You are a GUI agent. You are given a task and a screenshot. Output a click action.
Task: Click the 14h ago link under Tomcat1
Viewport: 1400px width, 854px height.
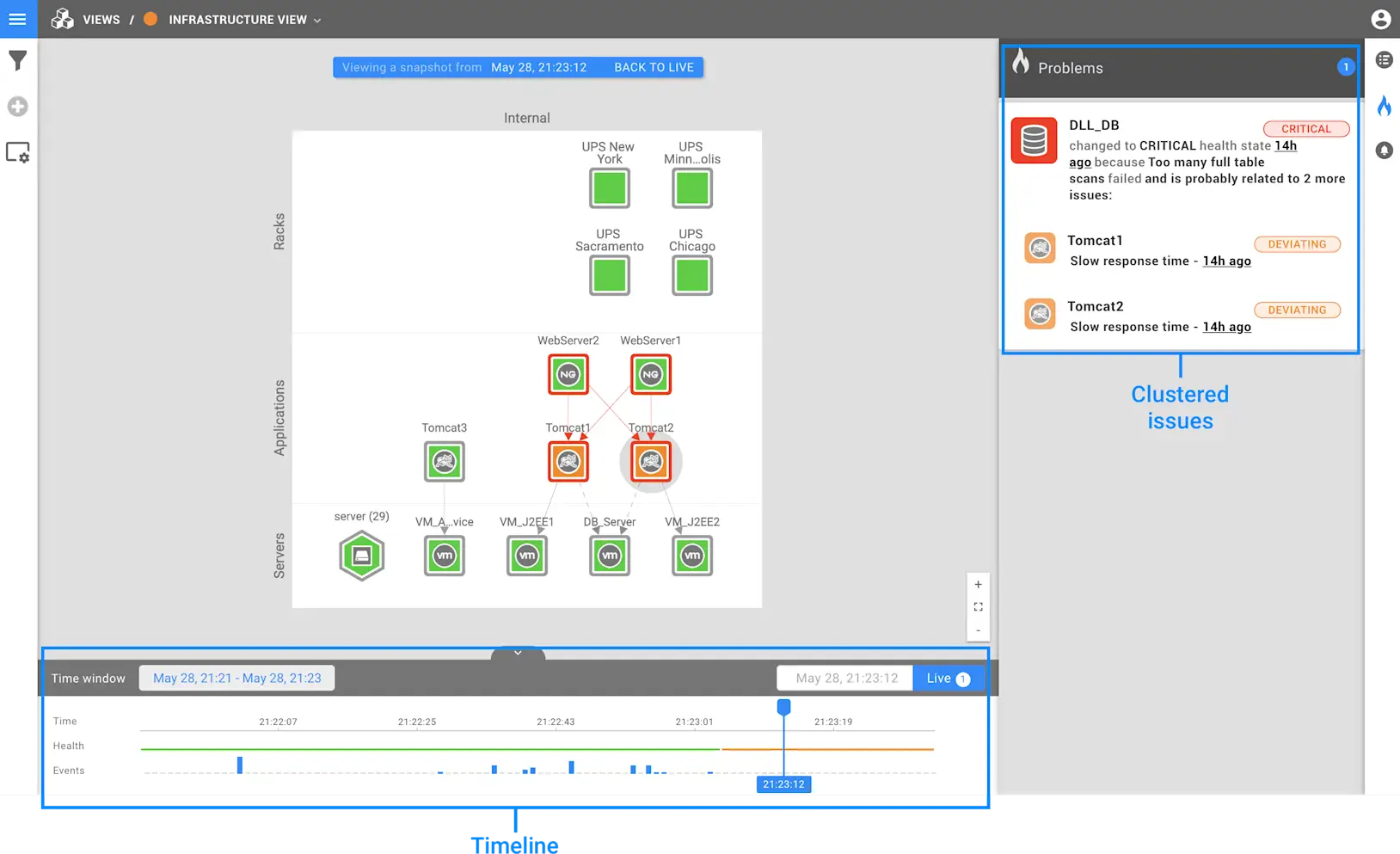coord(1226,261)
